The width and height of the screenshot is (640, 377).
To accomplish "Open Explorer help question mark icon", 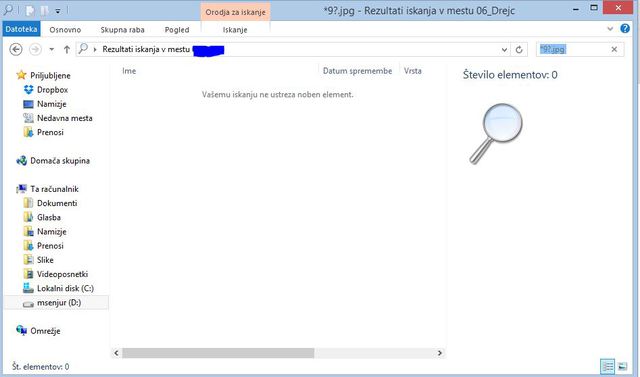I will click(x=625, y=28).
